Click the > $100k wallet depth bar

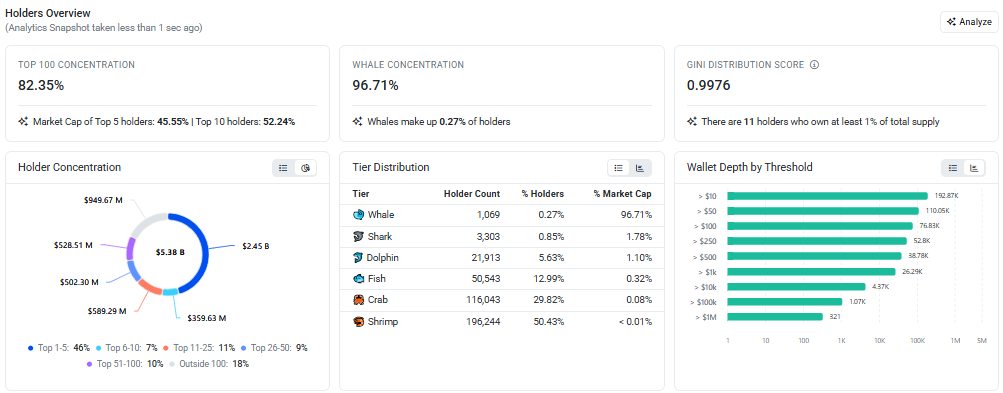pyautogui.click(x=785, y=301)
